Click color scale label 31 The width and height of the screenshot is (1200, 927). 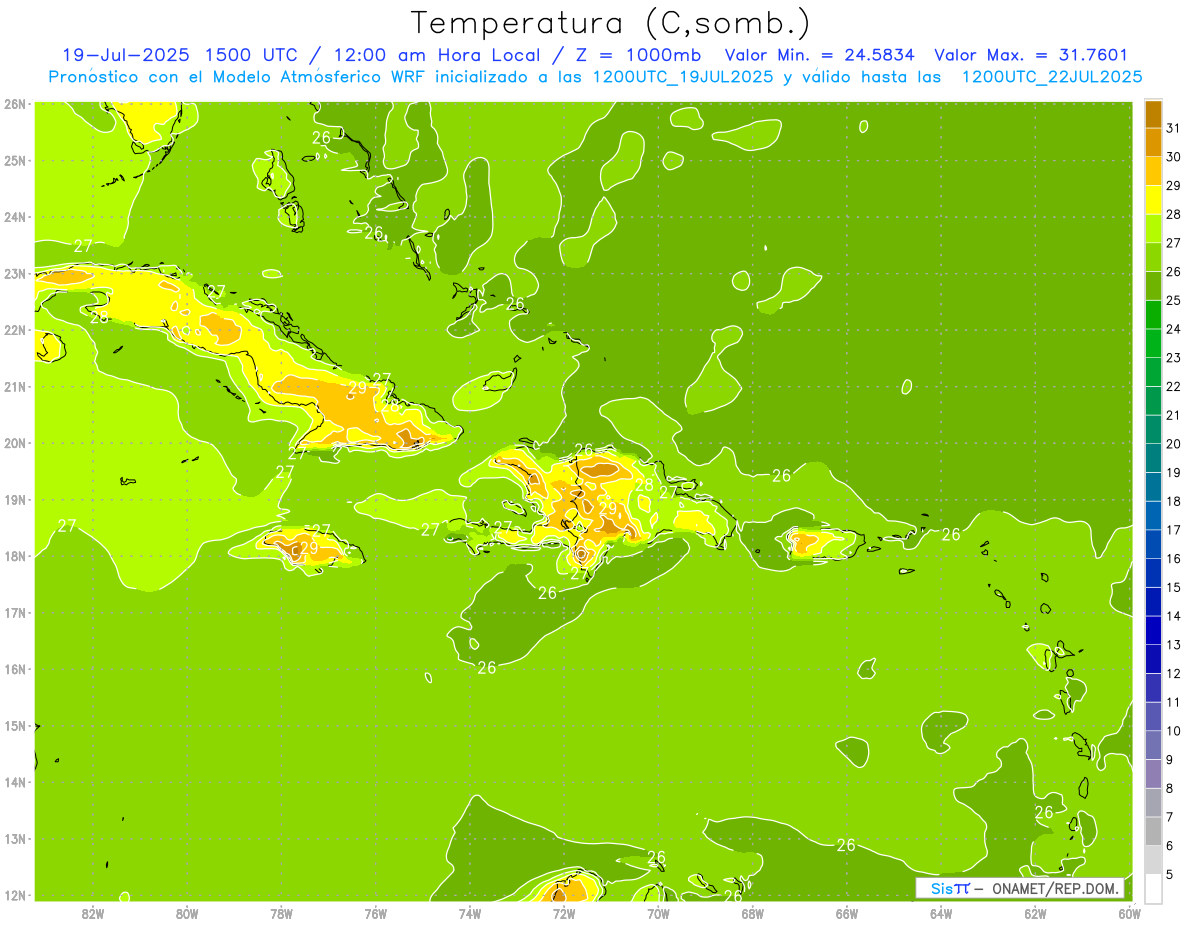[x=1174, y=128]
